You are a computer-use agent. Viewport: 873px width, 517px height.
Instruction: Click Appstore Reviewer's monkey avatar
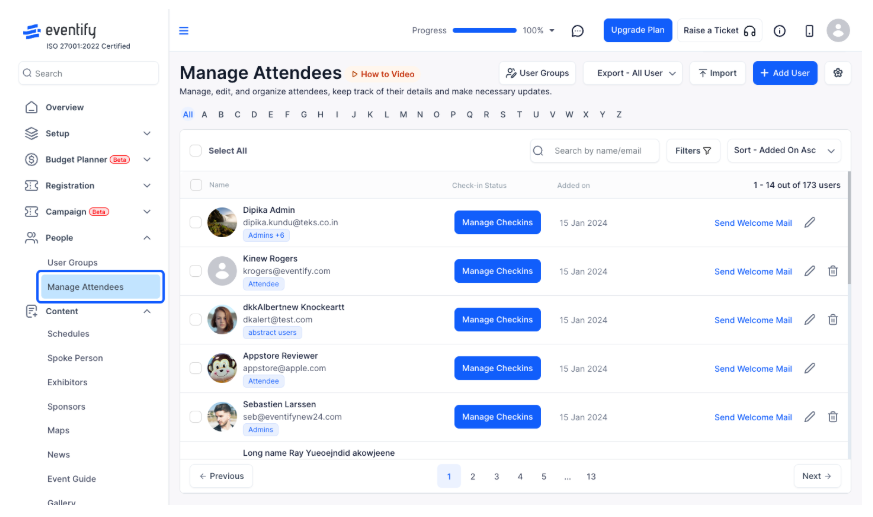[x=222, y=368]
